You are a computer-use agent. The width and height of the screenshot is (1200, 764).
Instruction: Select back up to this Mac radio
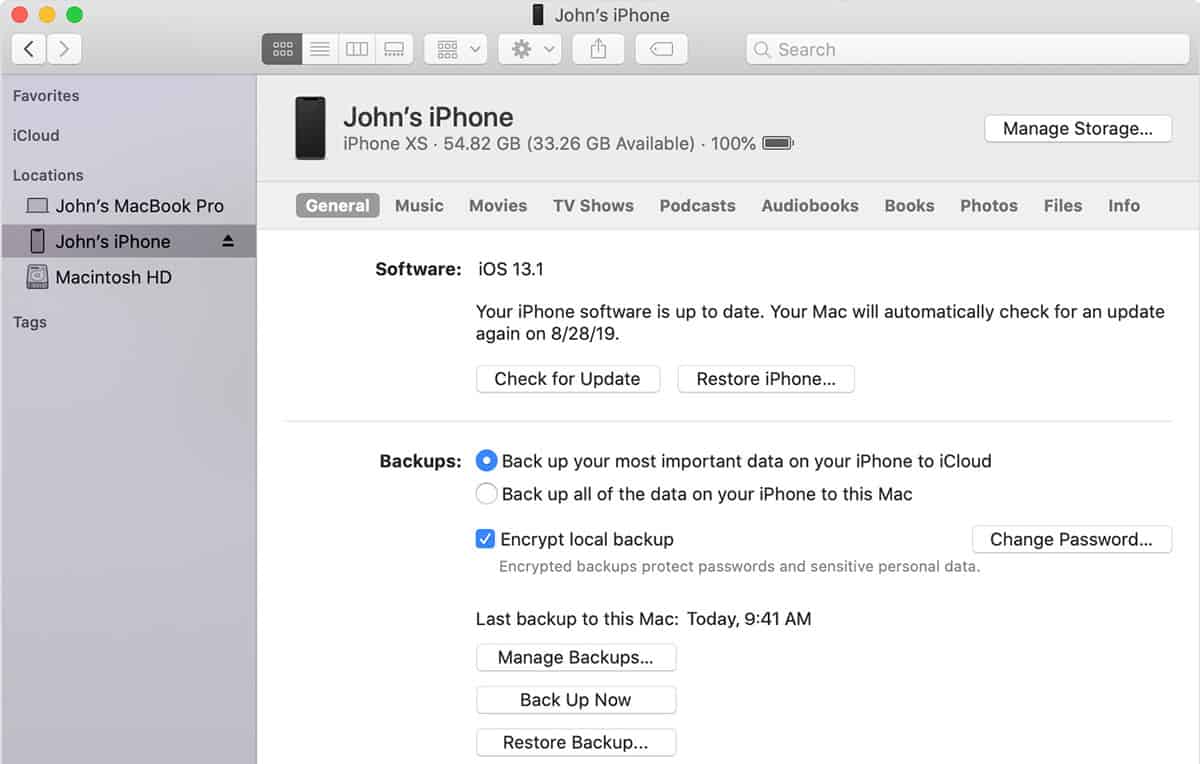tap(486, 494)
